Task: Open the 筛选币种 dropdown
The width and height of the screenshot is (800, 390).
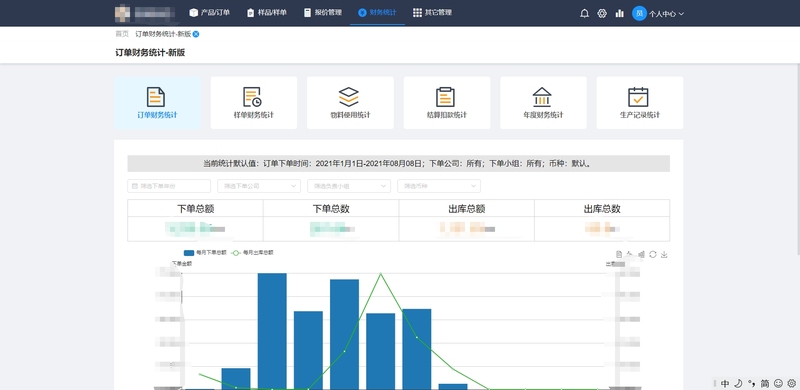Action: 439,186
